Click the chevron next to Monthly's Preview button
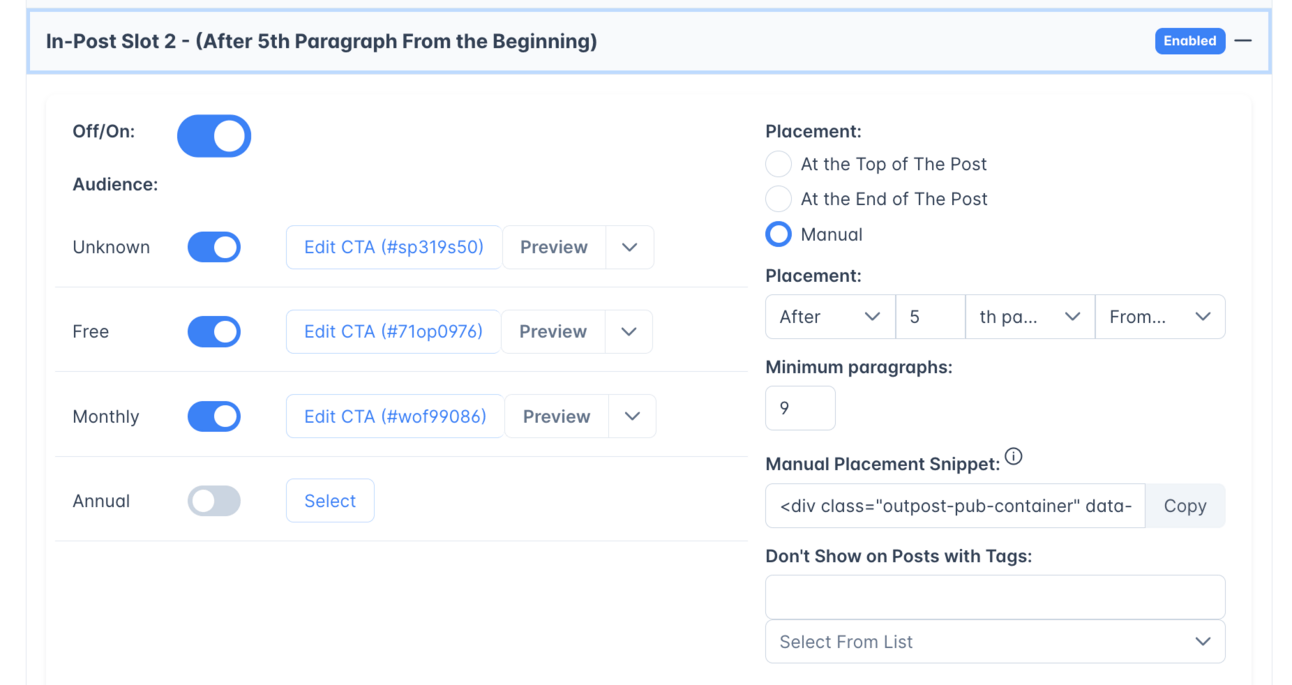The image size is (1292, 685). pyautogui.click(x=633, y=416)
